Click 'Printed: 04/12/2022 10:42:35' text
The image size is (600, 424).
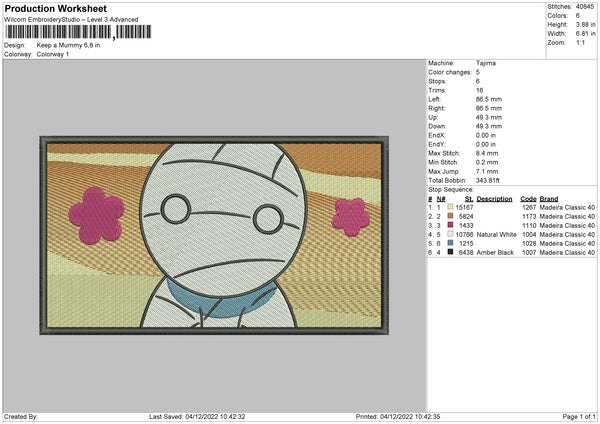click(398, 417)
